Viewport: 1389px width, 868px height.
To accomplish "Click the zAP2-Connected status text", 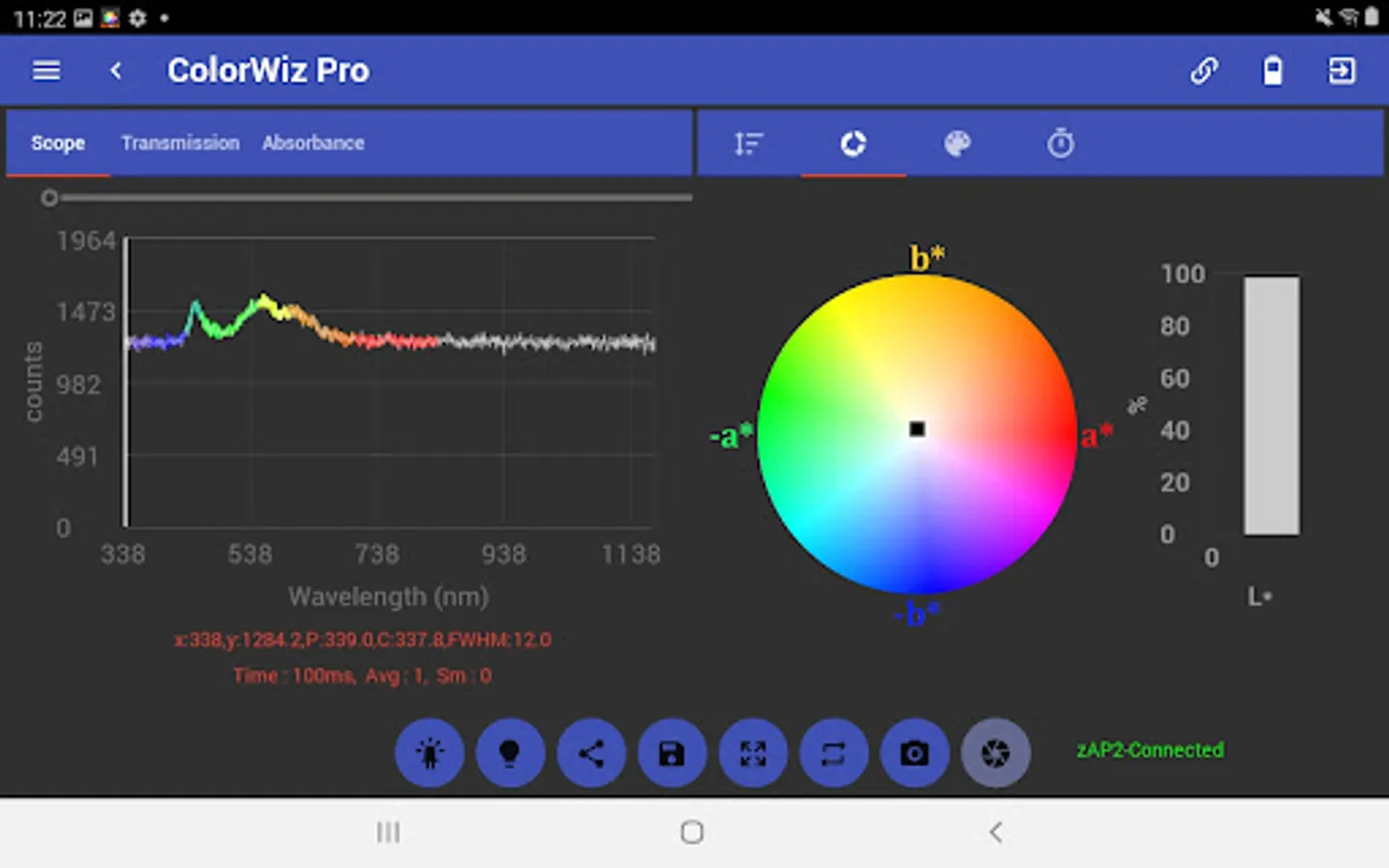I will tap(1150, 750).
